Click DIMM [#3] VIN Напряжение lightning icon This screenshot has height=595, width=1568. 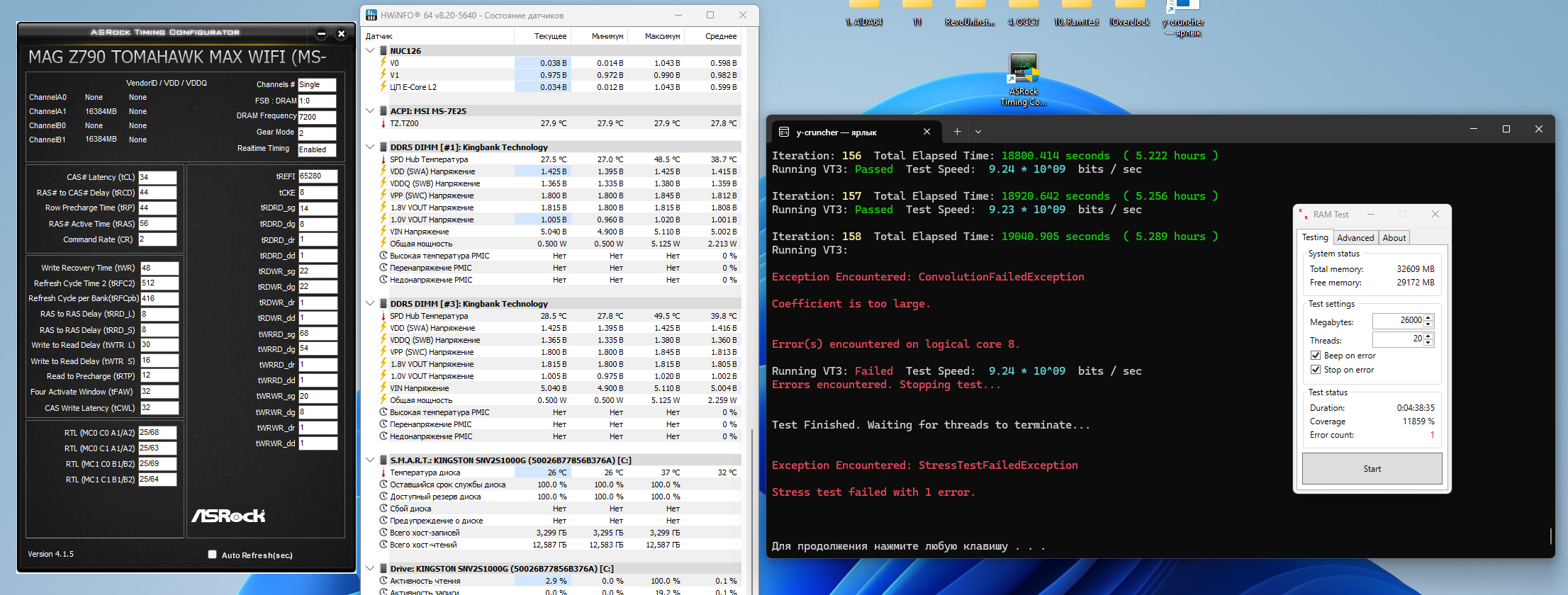(x=383, y=388)
